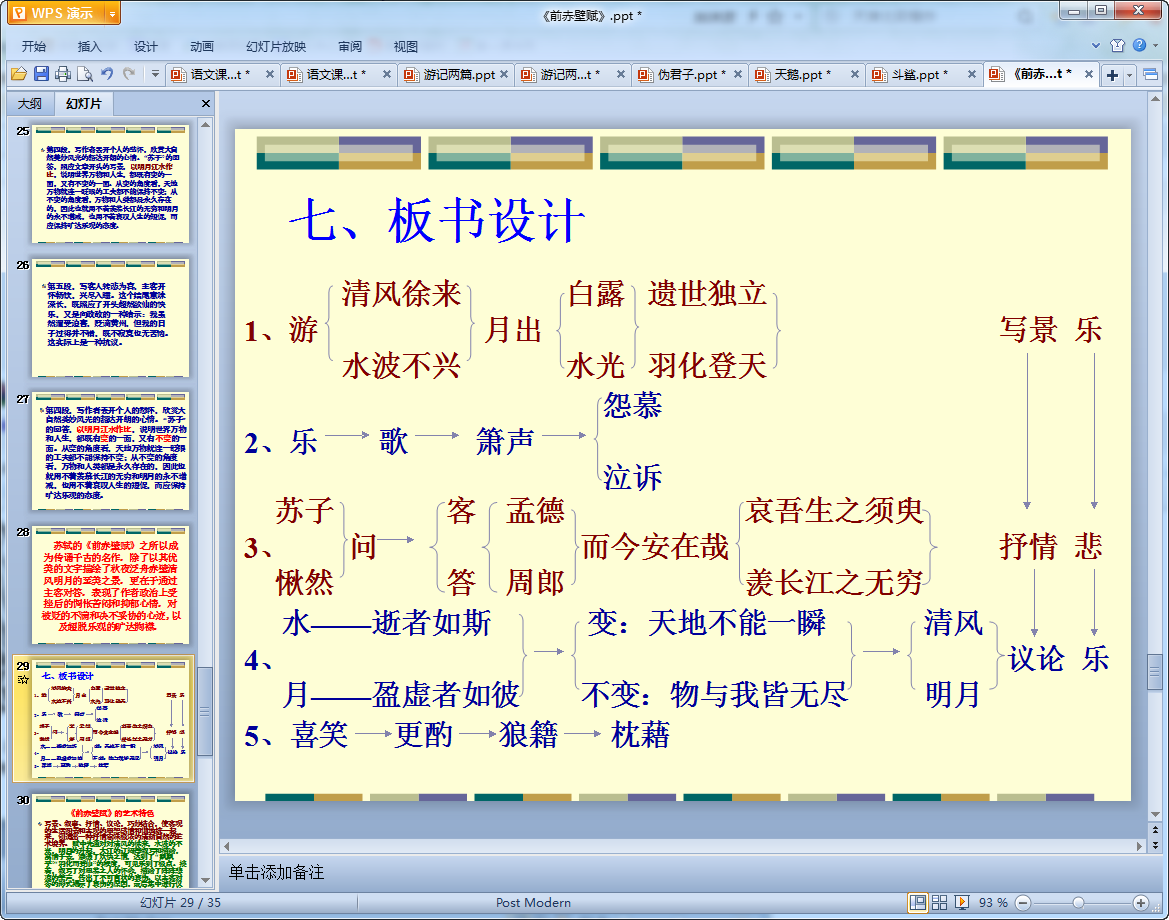
Task: Close the slide thumbnail pane
Action: click(206, 104)
